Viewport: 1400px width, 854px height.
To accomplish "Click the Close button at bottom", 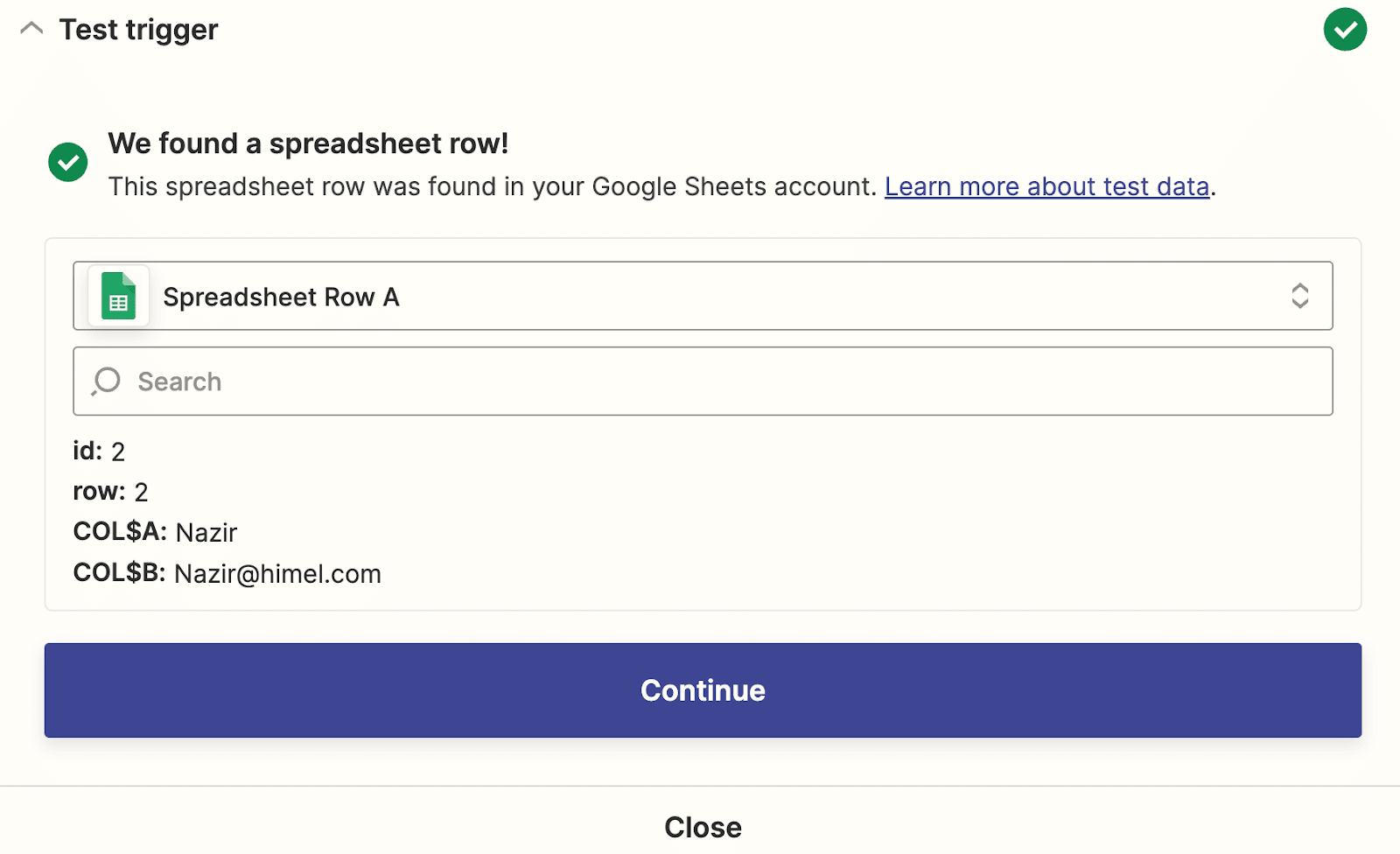I will 703,827.
